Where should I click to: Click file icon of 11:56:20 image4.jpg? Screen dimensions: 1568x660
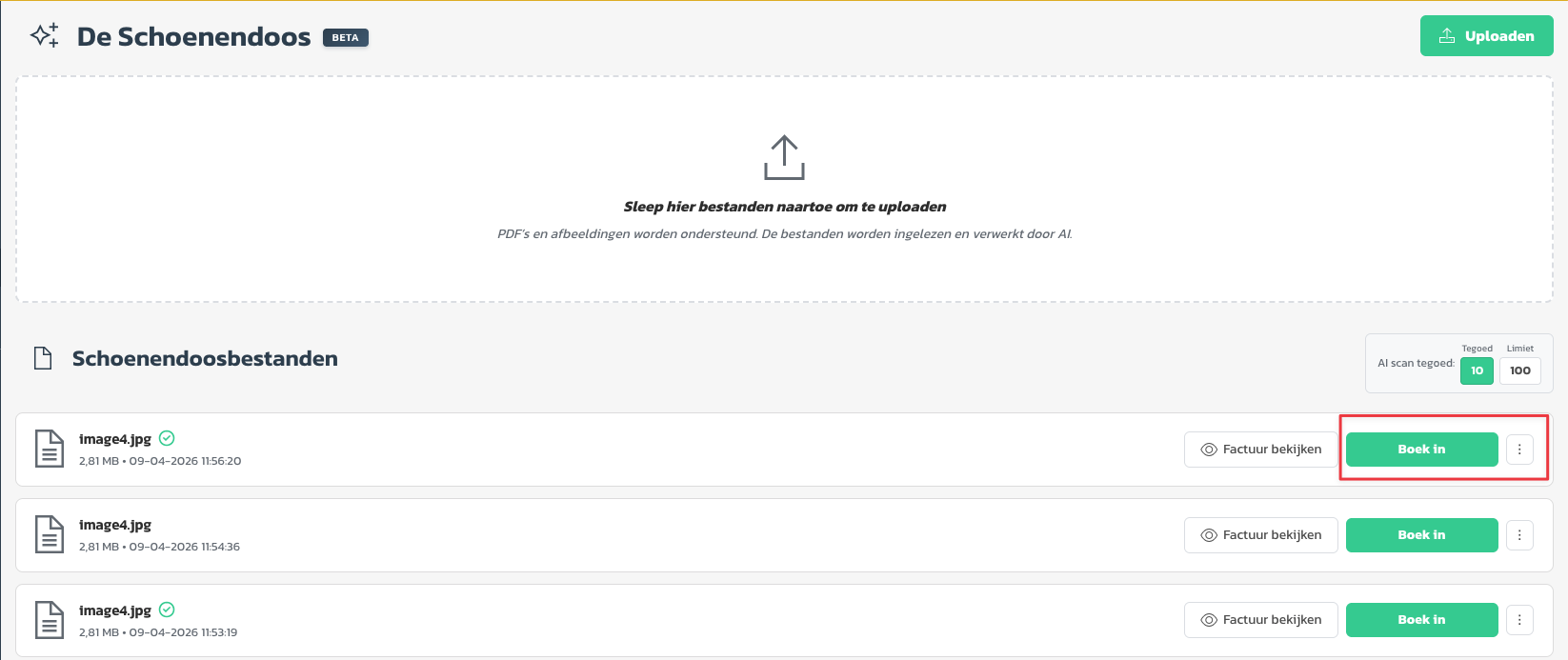point(50,449)
